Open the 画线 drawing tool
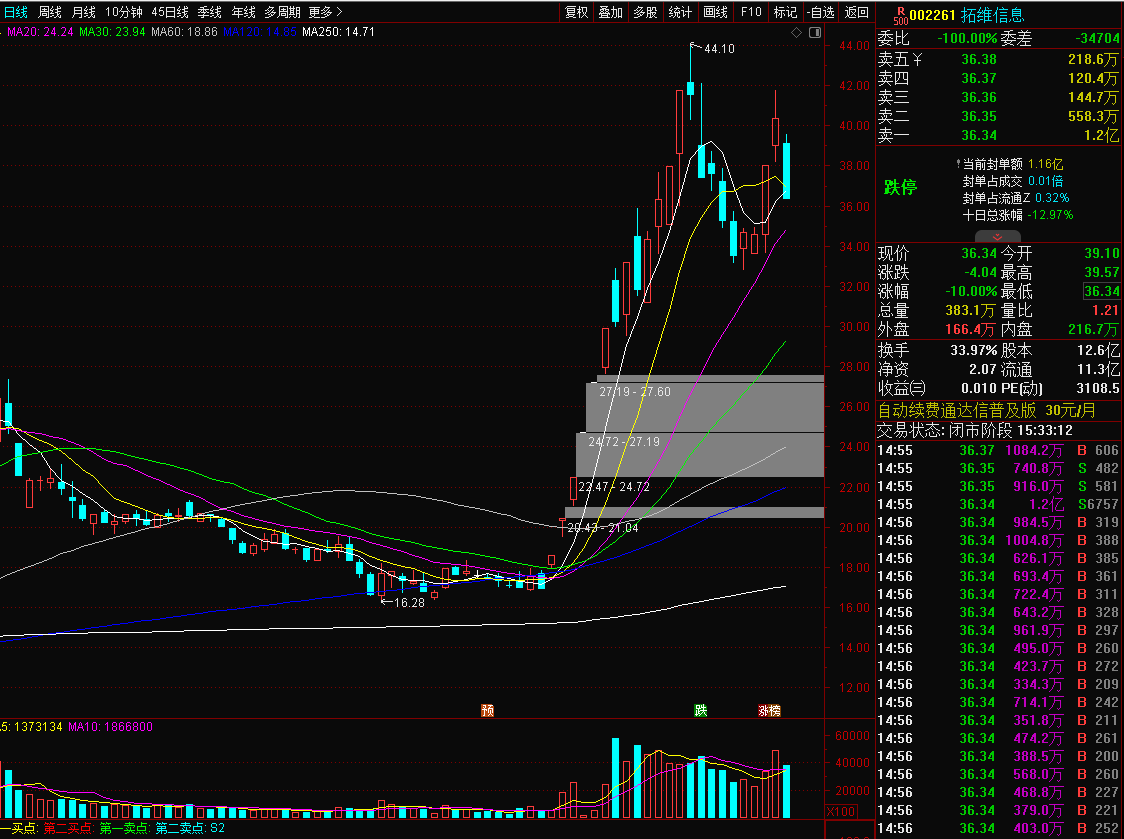 pos(715,12)
